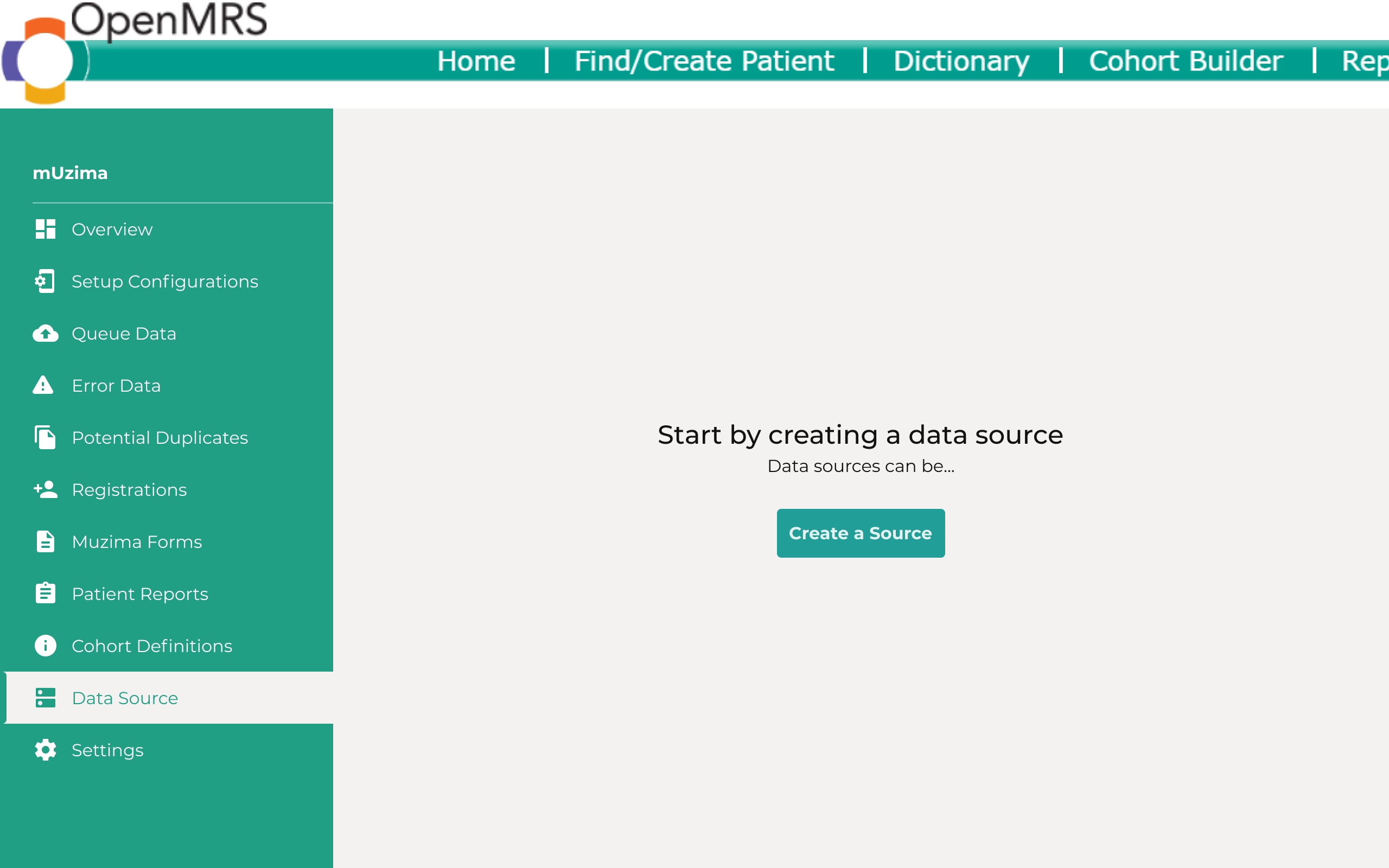The height and width of the screenshot is (868, 1389).
Task: Click the Setup Configurations phone-gear icon
Action: click(45, 282)
